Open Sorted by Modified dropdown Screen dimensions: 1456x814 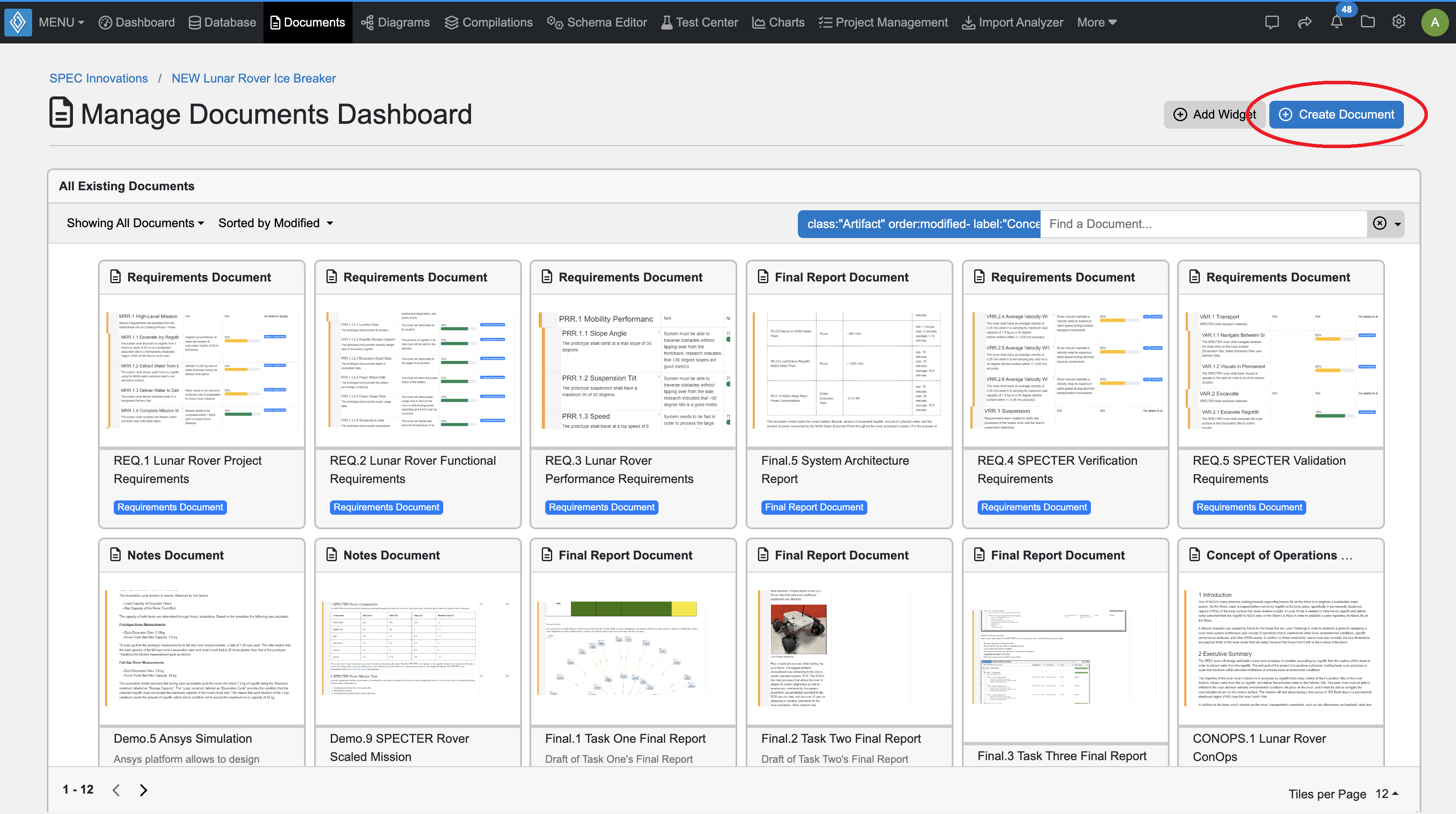click(275, 223)
